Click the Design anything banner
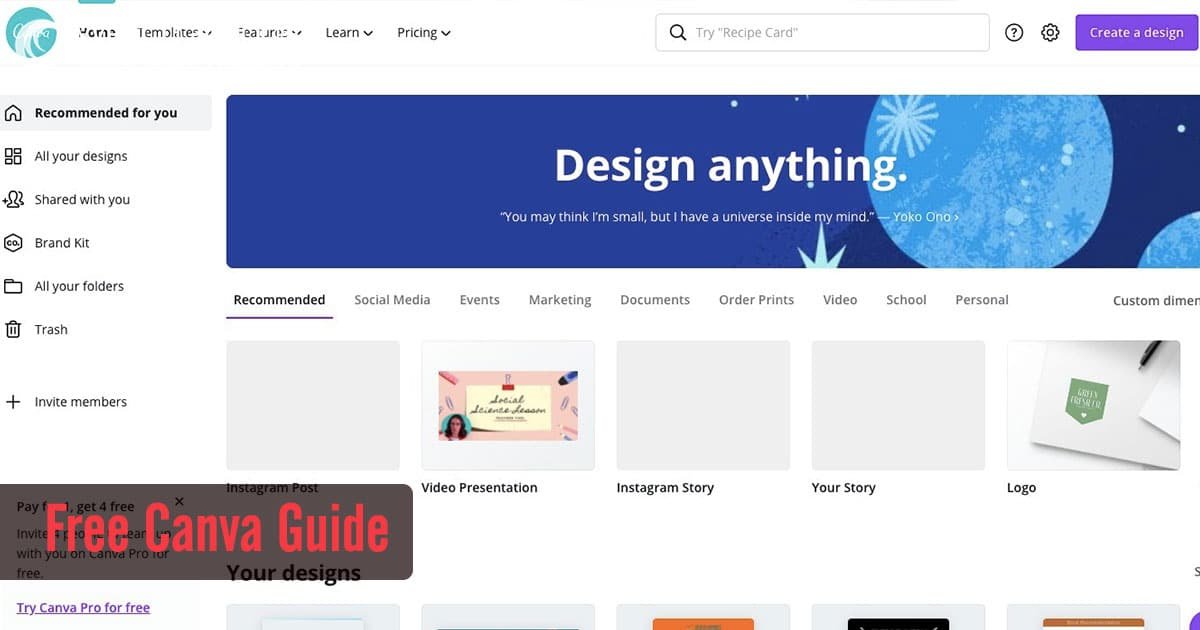Image resolution: width=1200 pixels, height=630 pixels. [x=713, y=181]
